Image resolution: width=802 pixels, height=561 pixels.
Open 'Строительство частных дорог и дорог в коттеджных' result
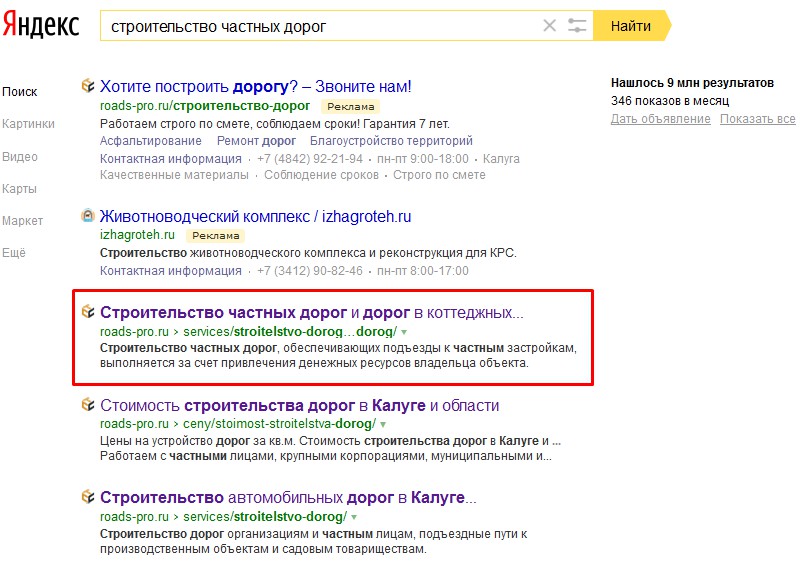pyautogui.click(x=311, y=312)
